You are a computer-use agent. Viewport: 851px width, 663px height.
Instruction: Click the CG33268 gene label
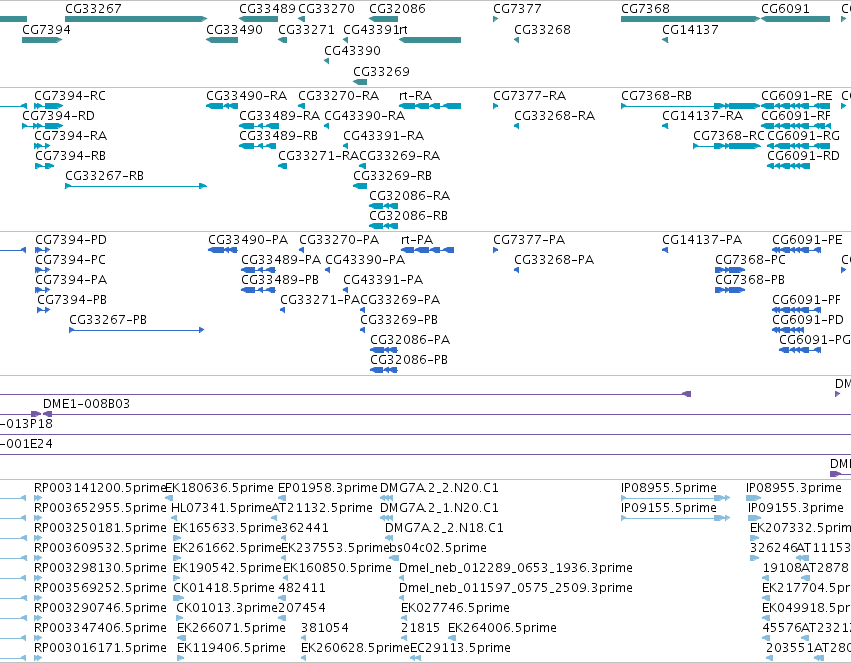click(542, 29)
